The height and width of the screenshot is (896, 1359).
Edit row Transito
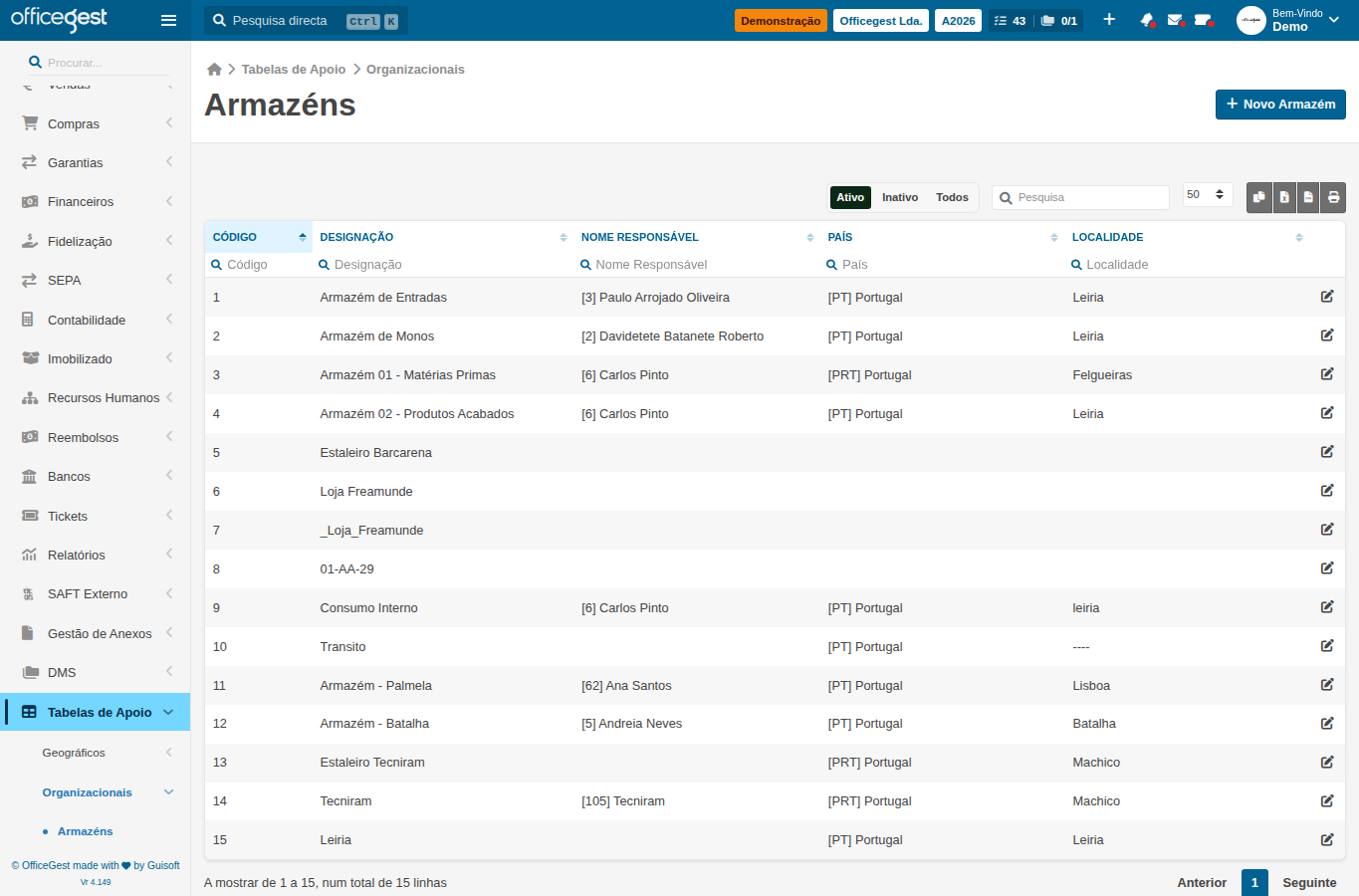[x=1327, y=646]
